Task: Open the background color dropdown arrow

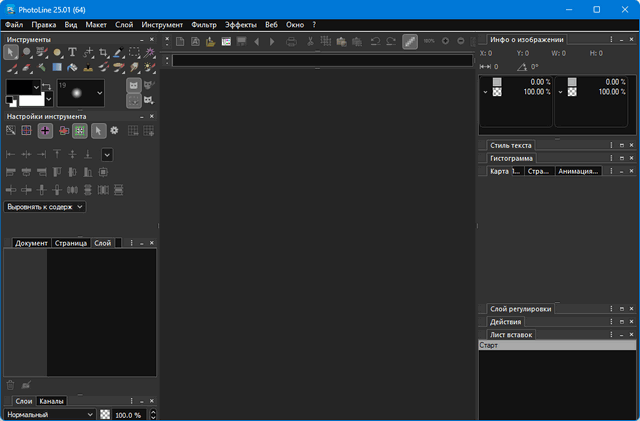Action: coord(49,99)
